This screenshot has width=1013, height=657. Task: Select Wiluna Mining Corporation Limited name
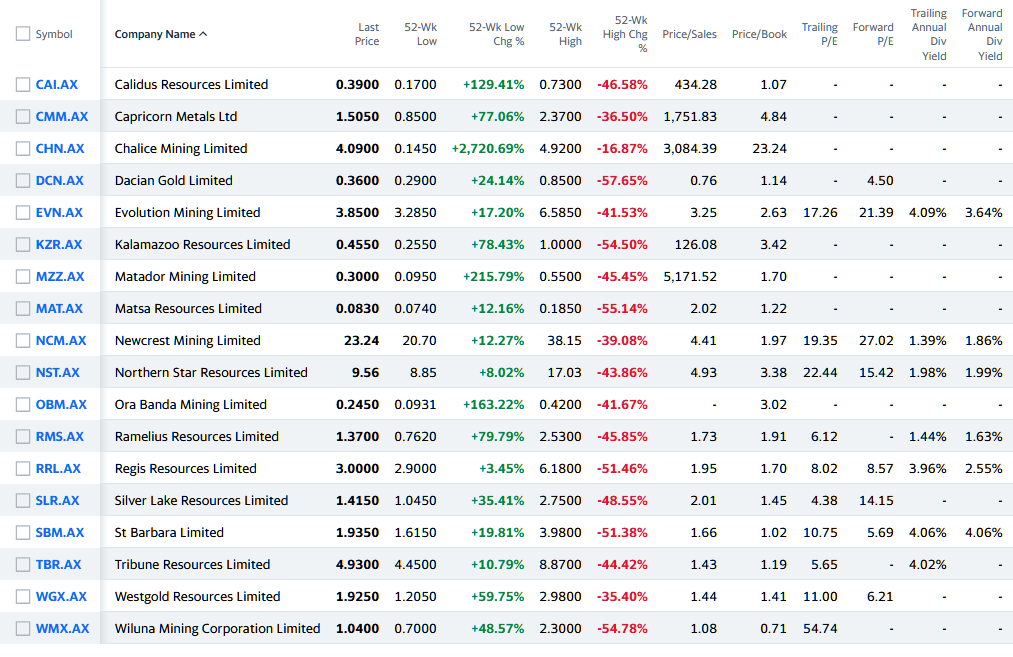(x=218, y=629)
